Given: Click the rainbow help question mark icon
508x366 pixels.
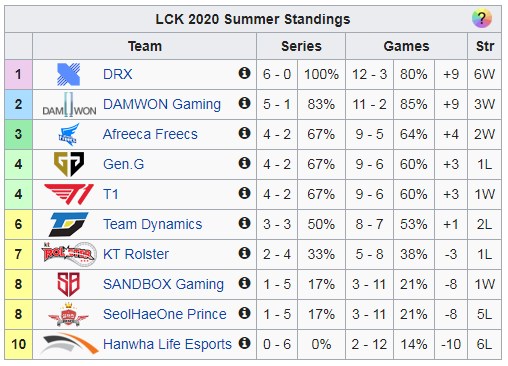Looking at the screenshot, I should click(482, 18).
